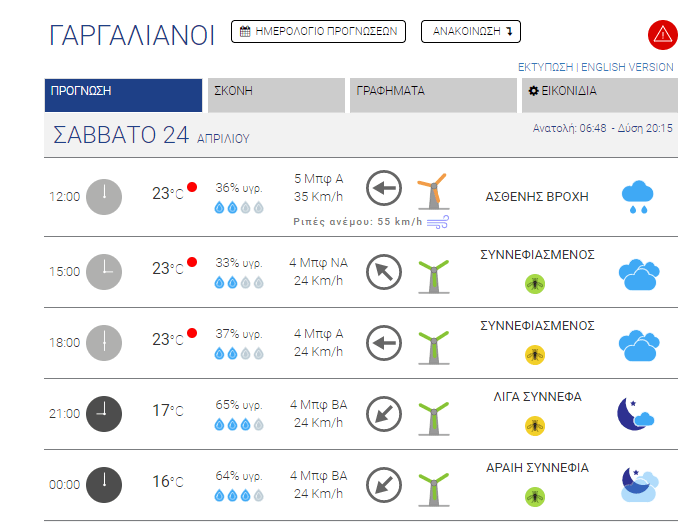Expand the ΑΝΑΚΟΙΝΩΣΗ announcement dropdown
This screenshot has height=522, width=687.
tap(471, 32)
